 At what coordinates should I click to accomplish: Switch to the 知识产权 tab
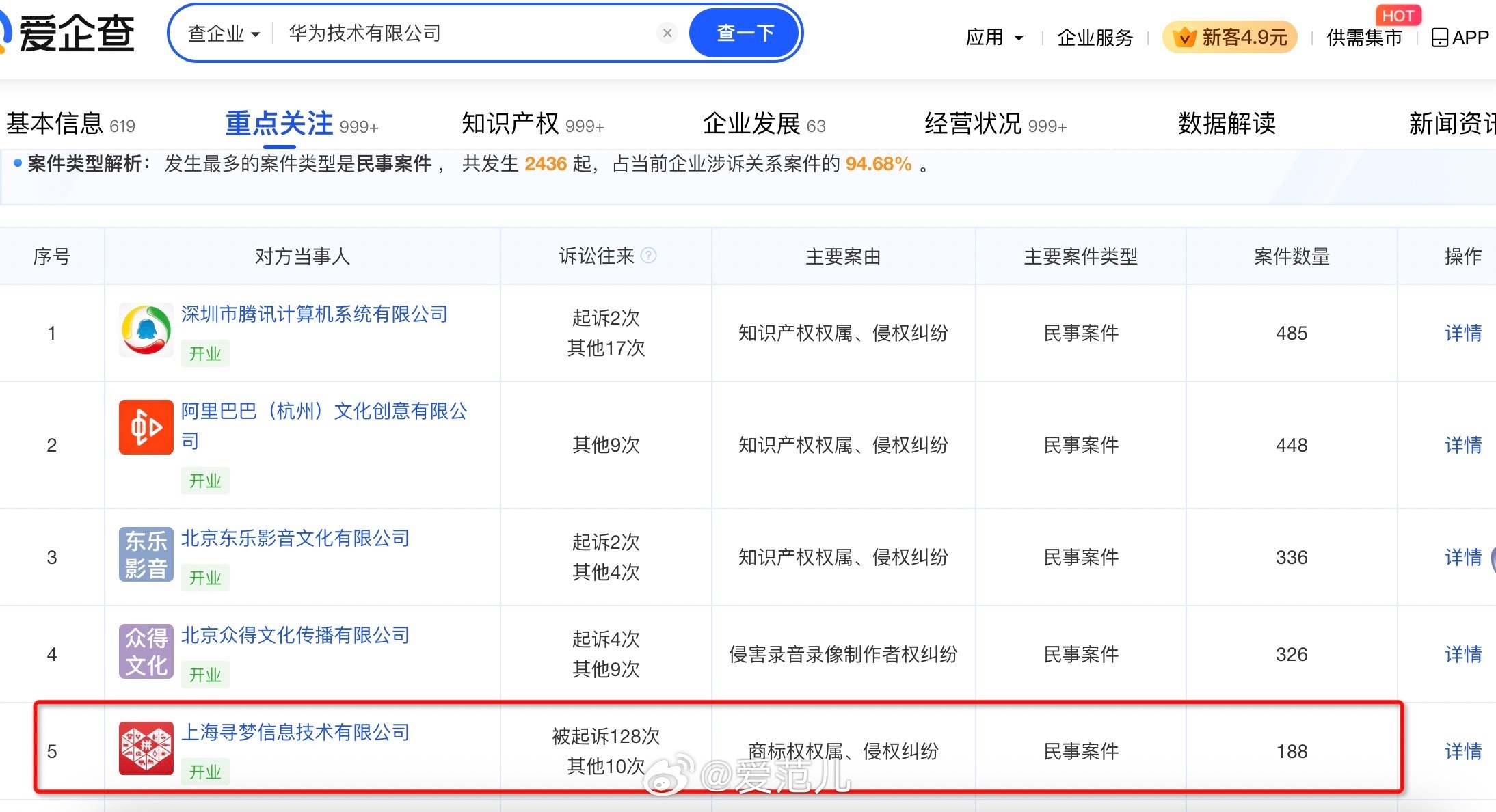533,124
